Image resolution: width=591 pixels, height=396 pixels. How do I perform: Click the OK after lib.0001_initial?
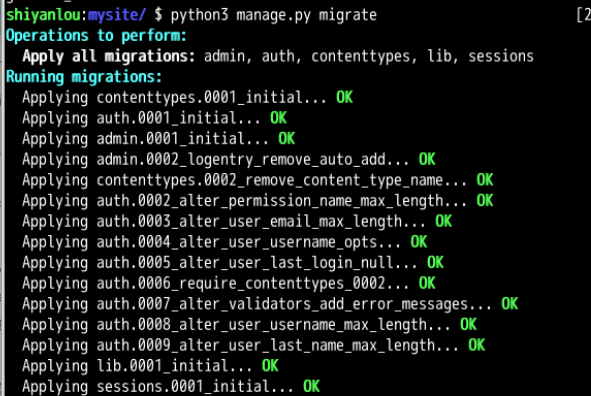click(270, 366)
